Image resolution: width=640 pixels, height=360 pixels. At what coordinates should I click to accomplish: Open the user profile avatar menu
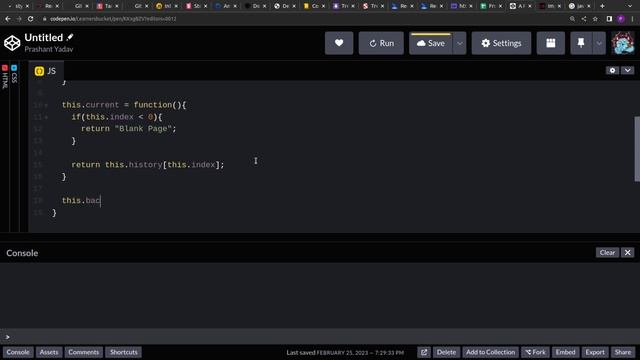[623, 43]
